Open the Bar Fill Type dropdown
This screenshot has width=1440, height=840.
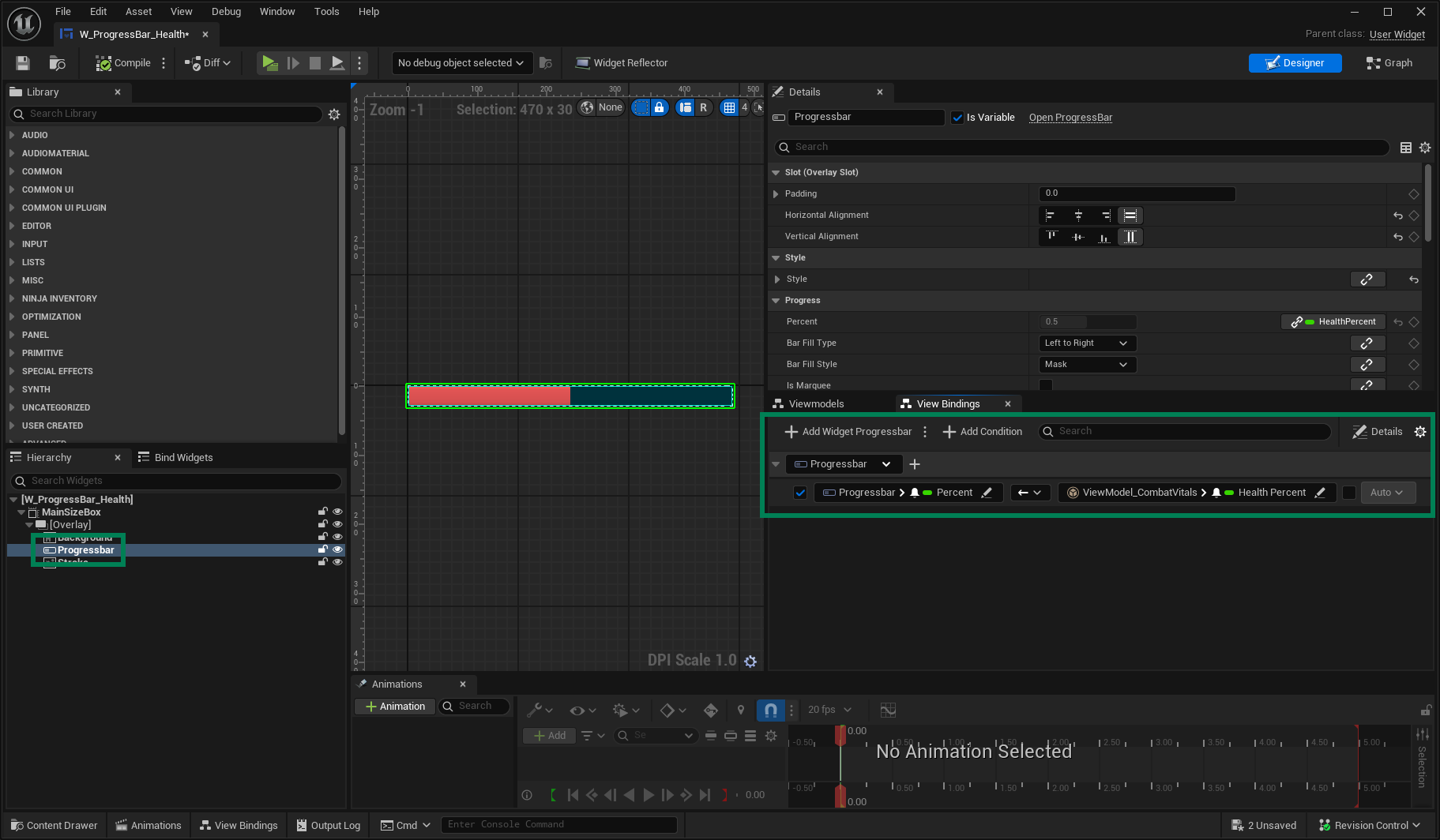pyautogui.click(x=1087, y=343)
